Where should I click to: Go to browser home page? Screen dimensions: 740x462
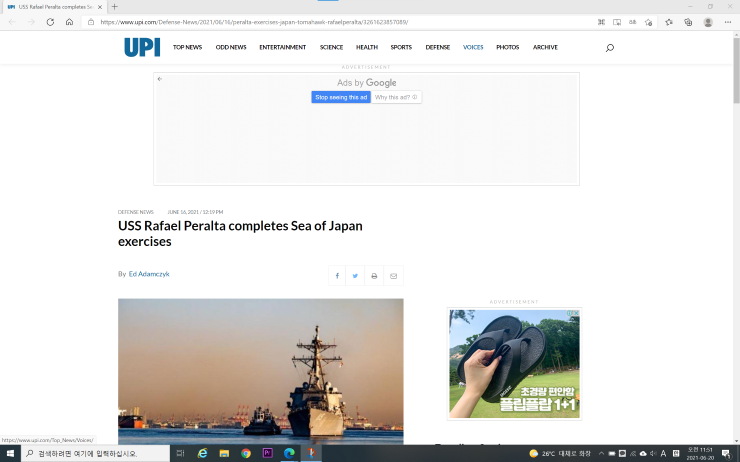pos(69,21)
